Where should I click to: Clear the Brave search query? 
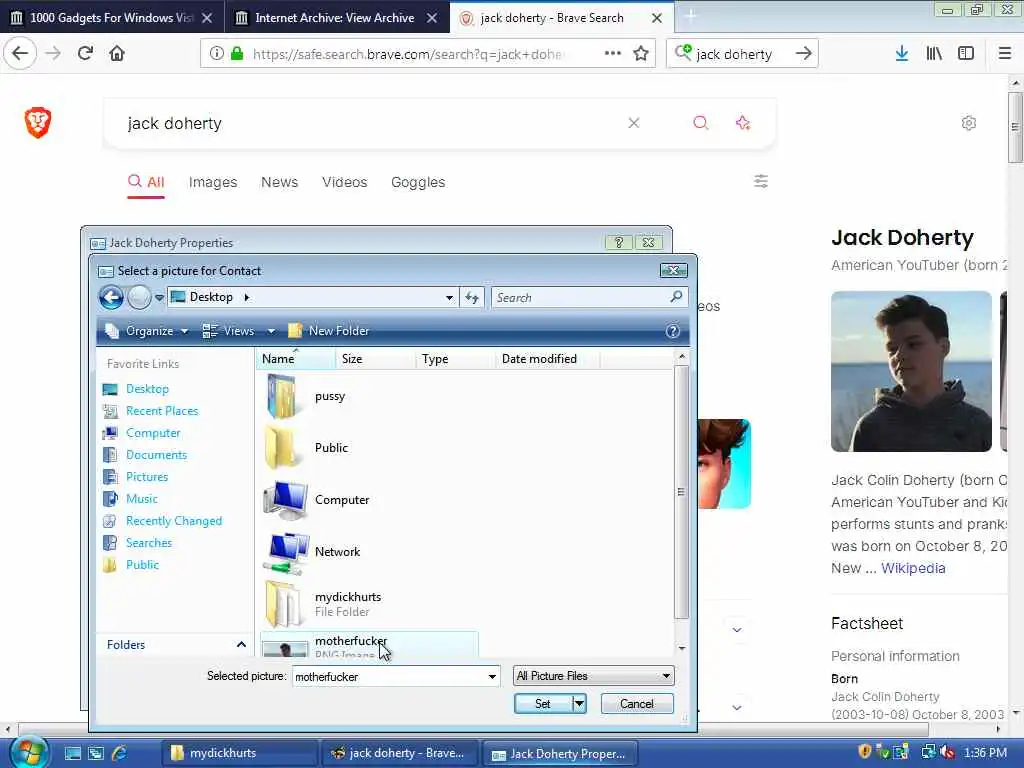click(633, 123)
